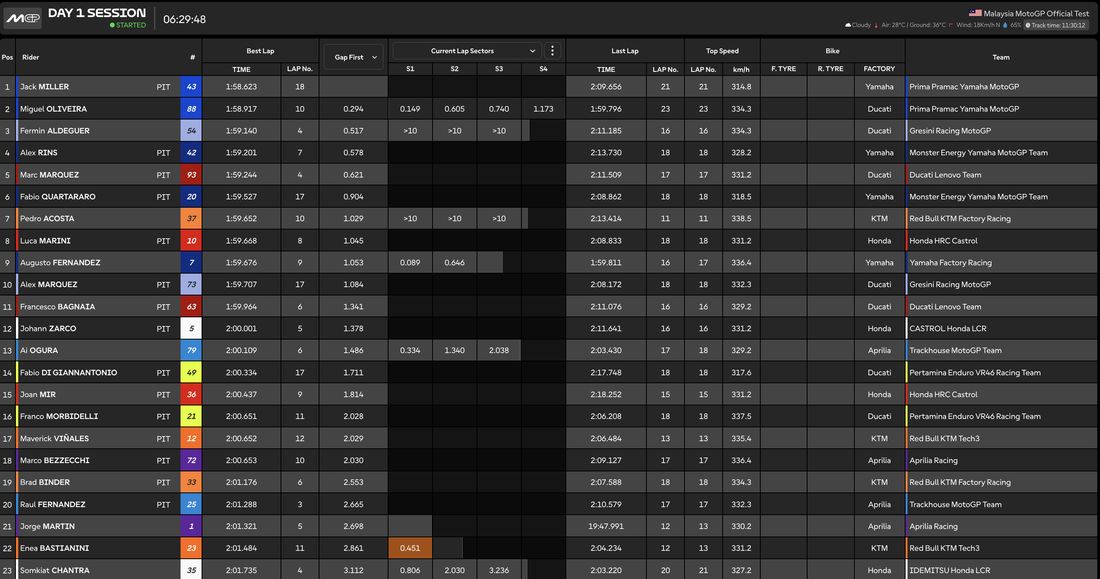Click Augusto Fernandez's number 7 badge
This screenshot has width=1100, height=579.
(x=191, y=262)
